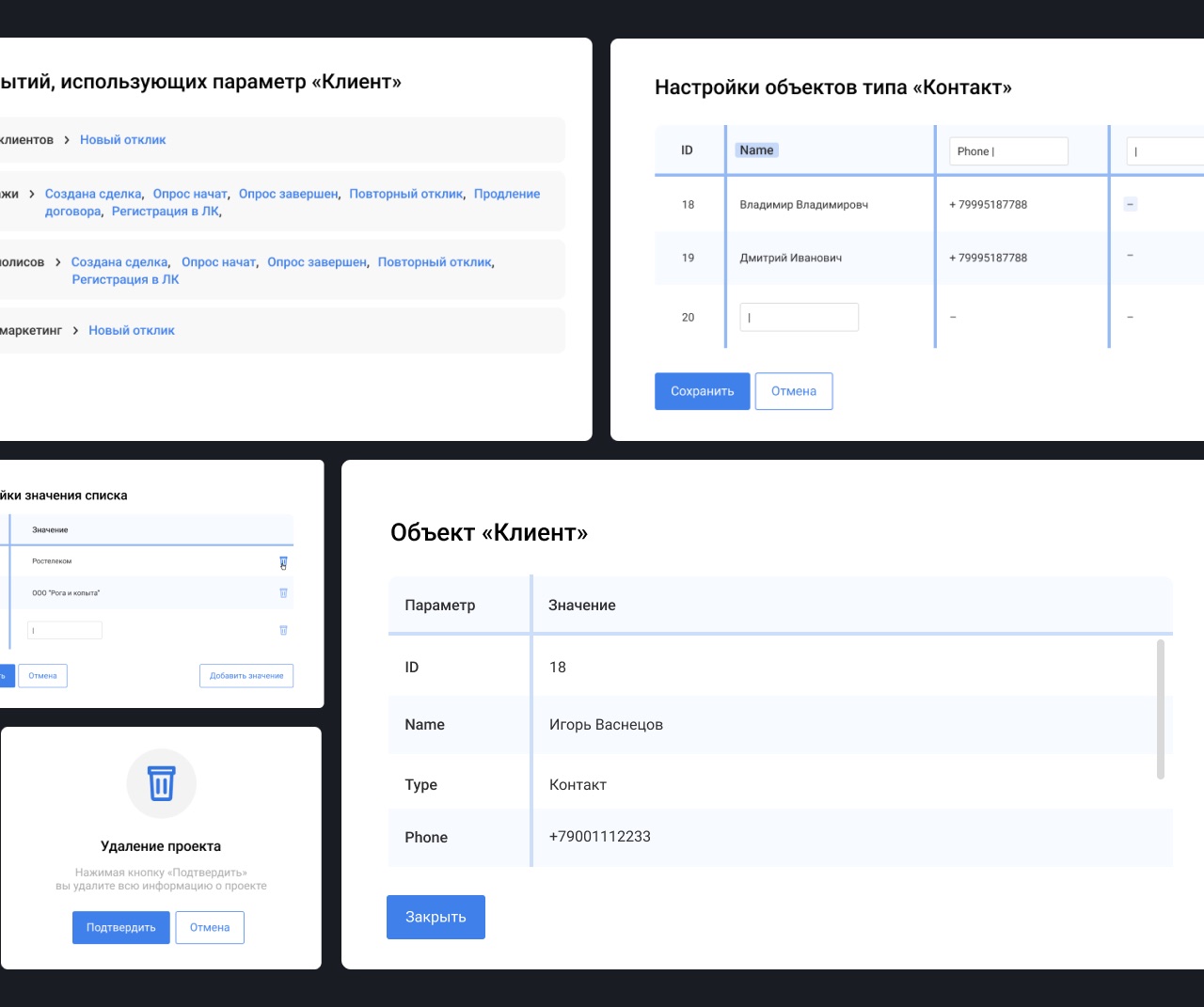Image resolution: width=1204 pixels, height=1007 pixels.
Task: Click trash icon beside the empty value field
Action: pos(283,630)
